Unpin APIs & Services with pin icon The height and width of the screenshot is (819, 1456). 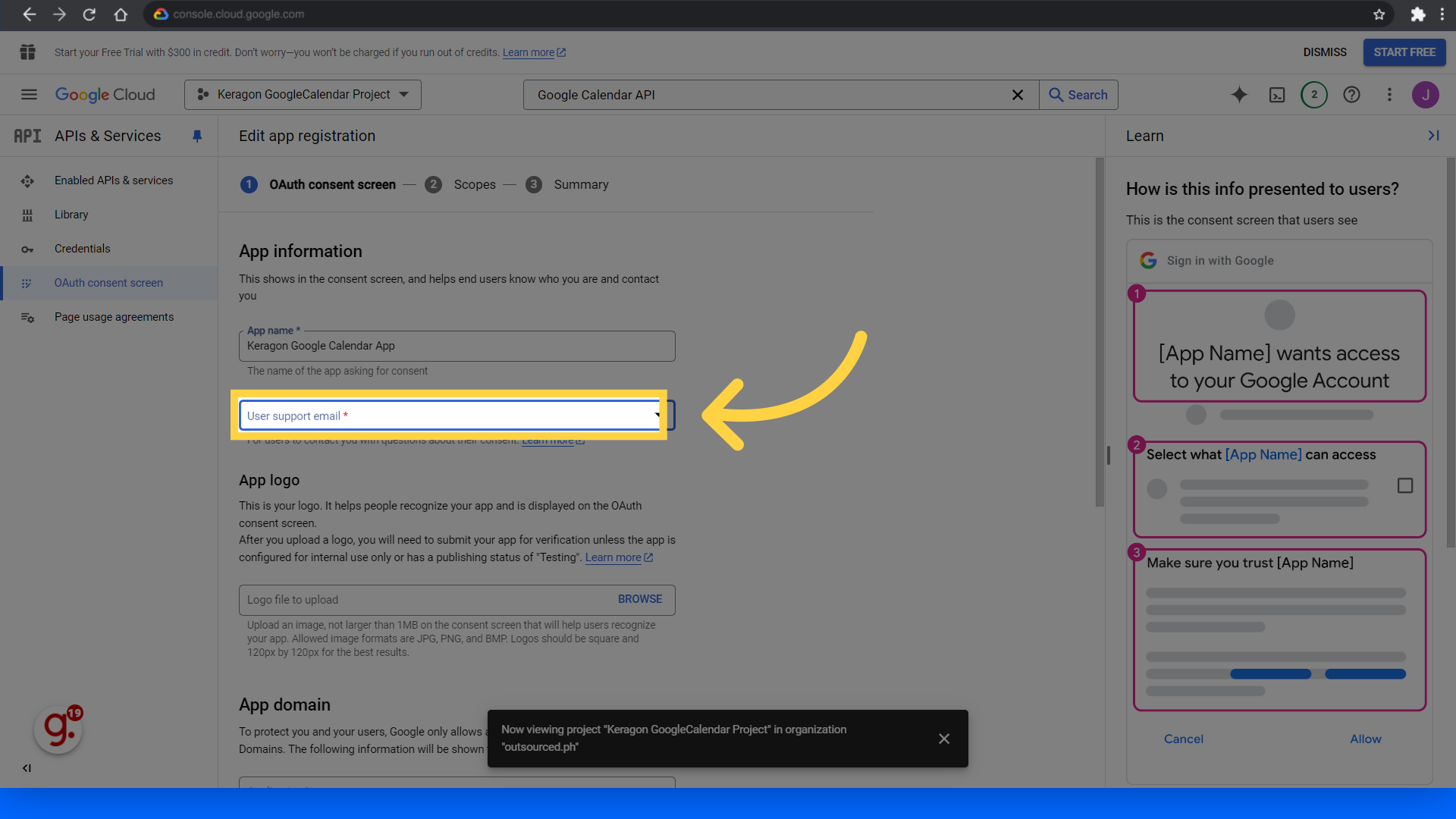click(197, 136)
